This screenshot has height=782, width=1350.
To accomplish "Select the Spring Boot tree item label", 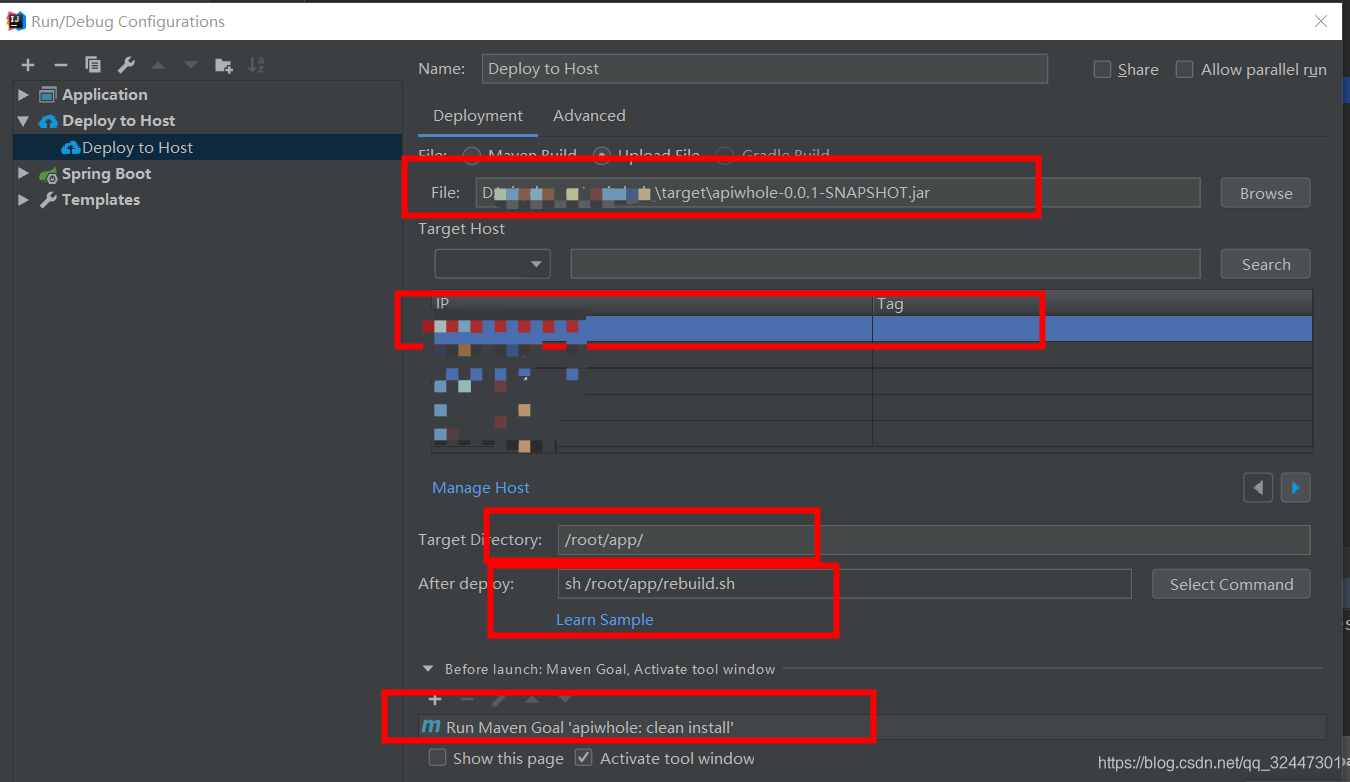I will click(107, 174).
